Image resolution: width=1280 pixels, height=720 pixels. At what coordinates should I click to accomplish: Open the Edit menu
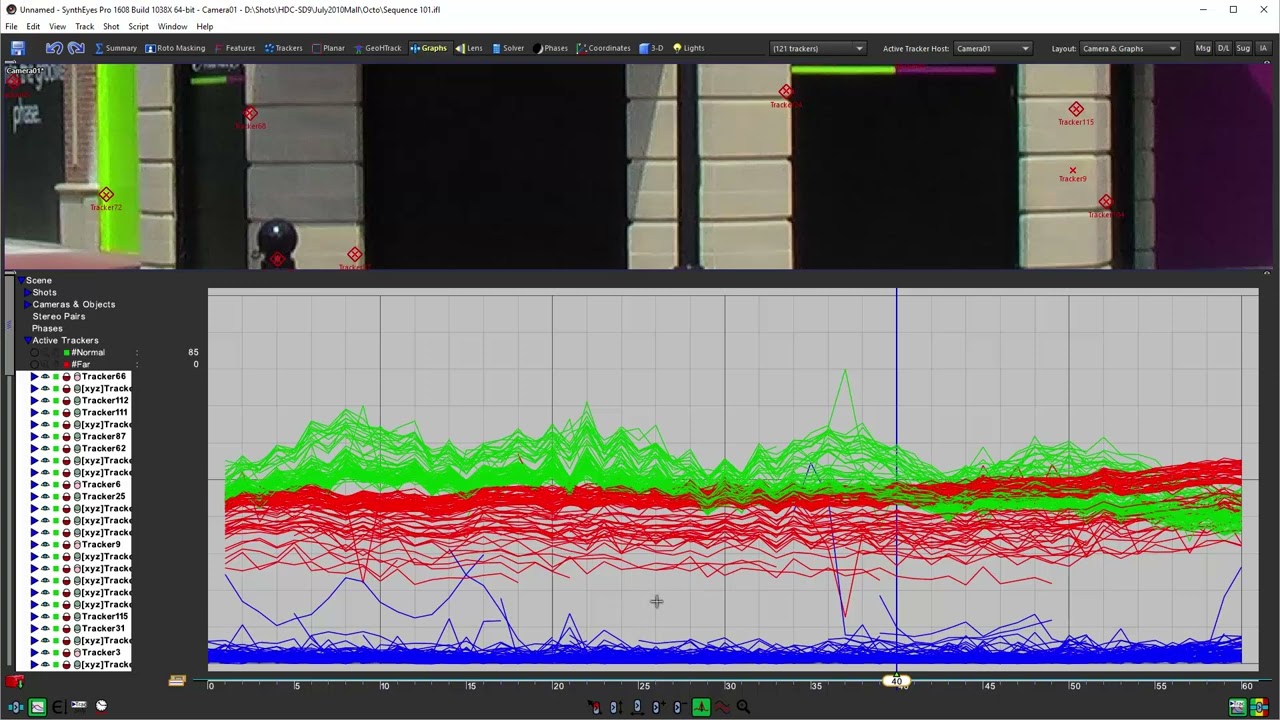click(33, 27)
